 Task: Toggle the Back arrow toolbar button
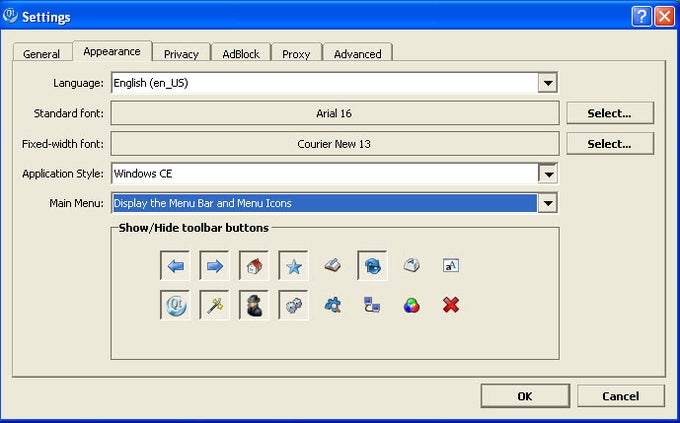click(x=175, y=266)
